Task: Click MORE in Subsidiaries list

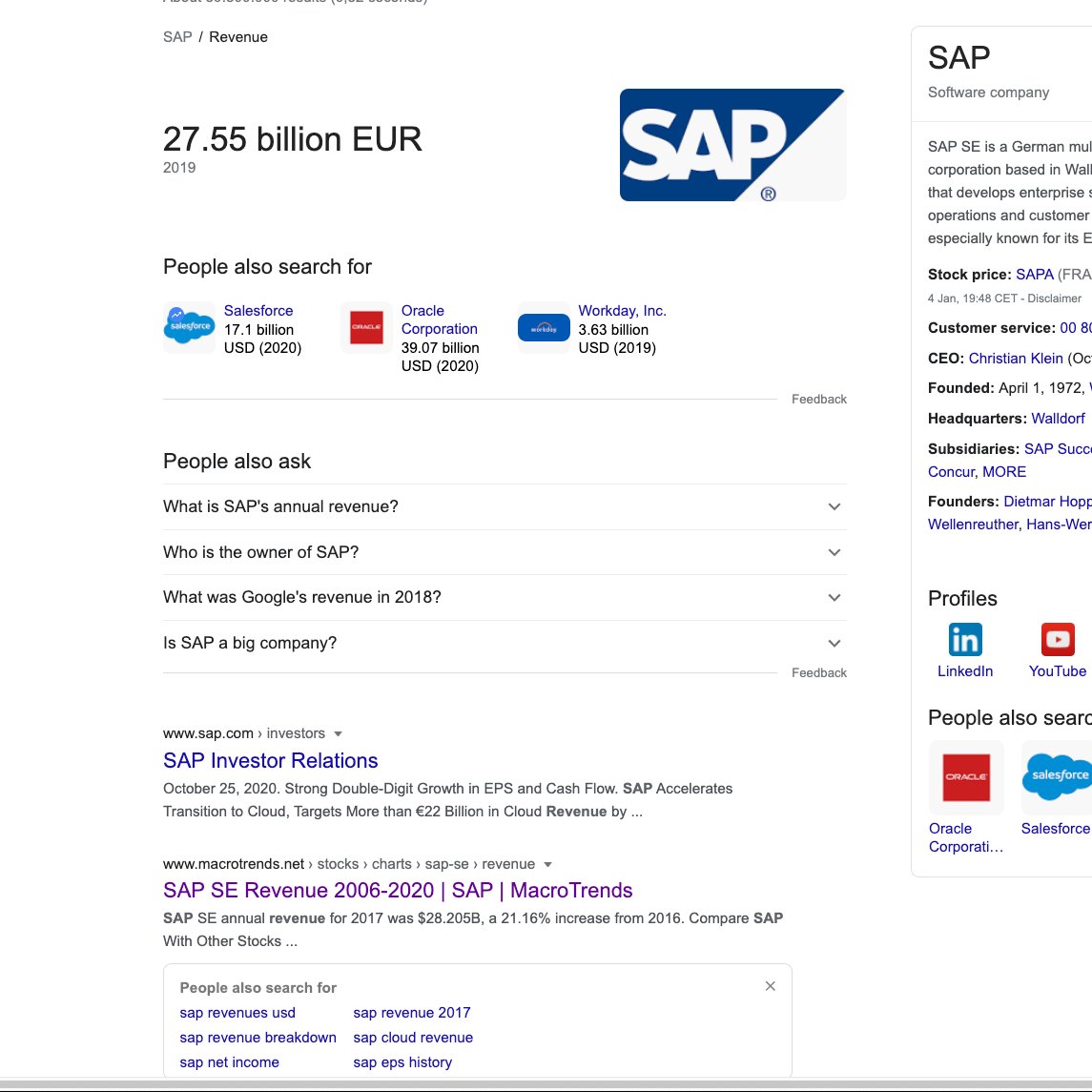Action: tap(1004, 471)
